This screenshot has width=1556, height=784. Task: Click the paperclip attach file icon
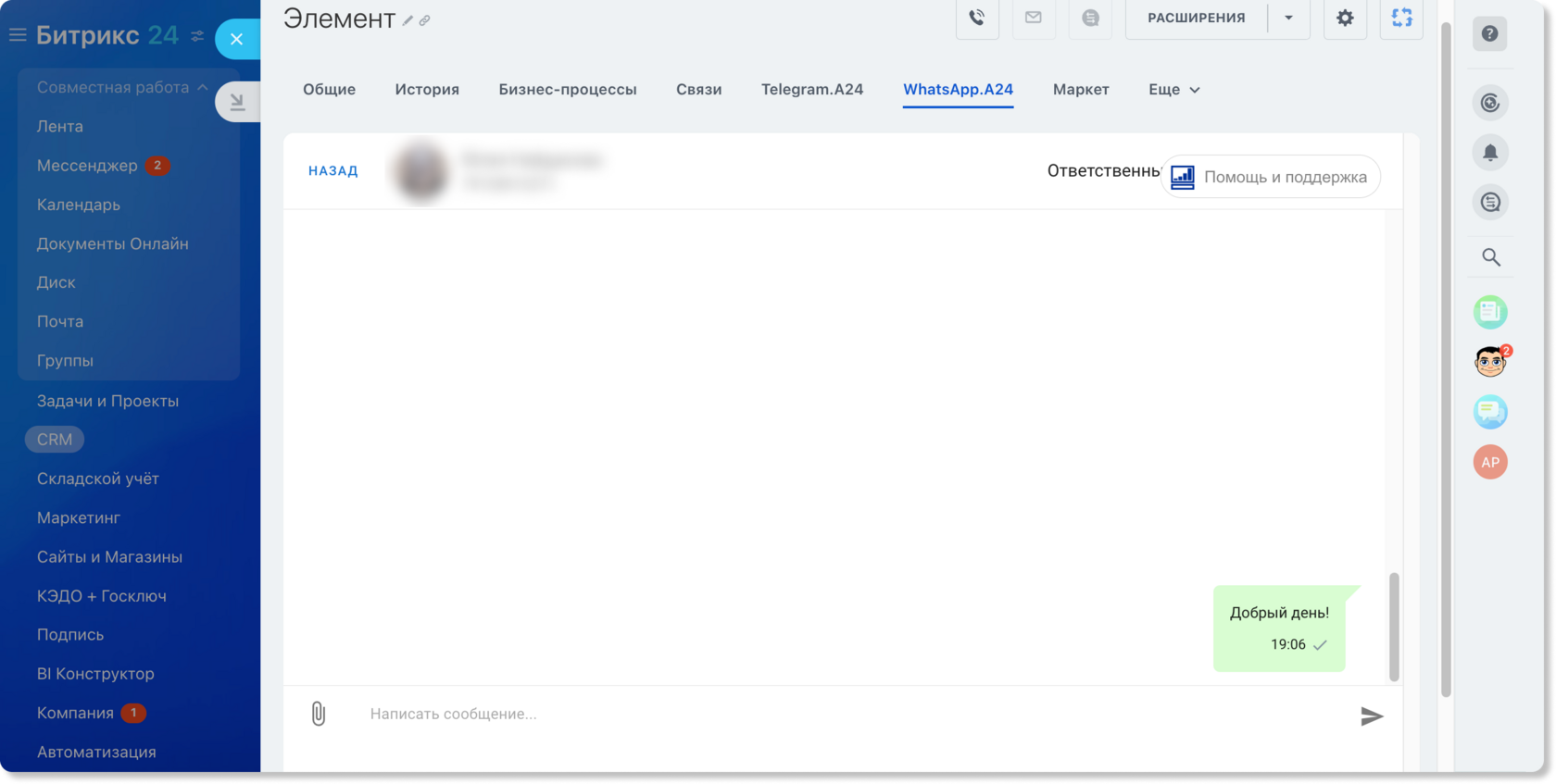pyautogui.click(x=318, y=714)
